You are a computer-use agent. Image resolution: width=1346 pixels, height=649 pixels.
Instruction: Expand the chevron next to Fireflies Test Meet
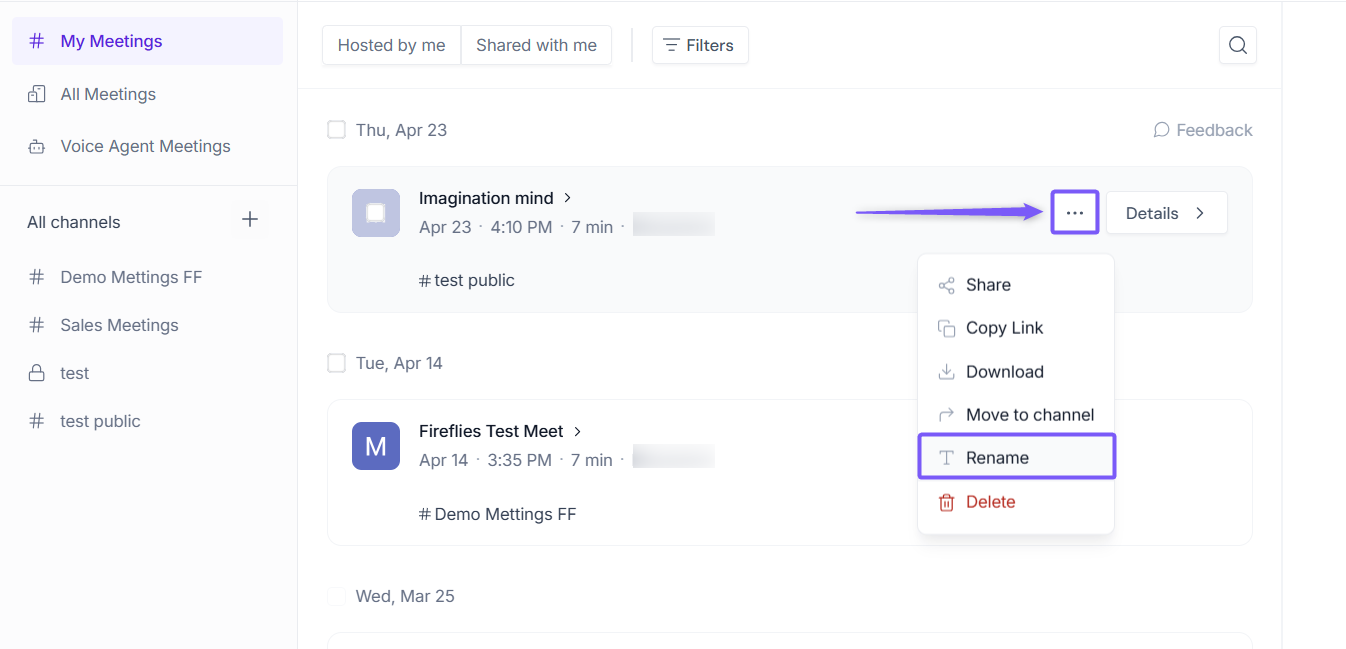click(577, 431)
